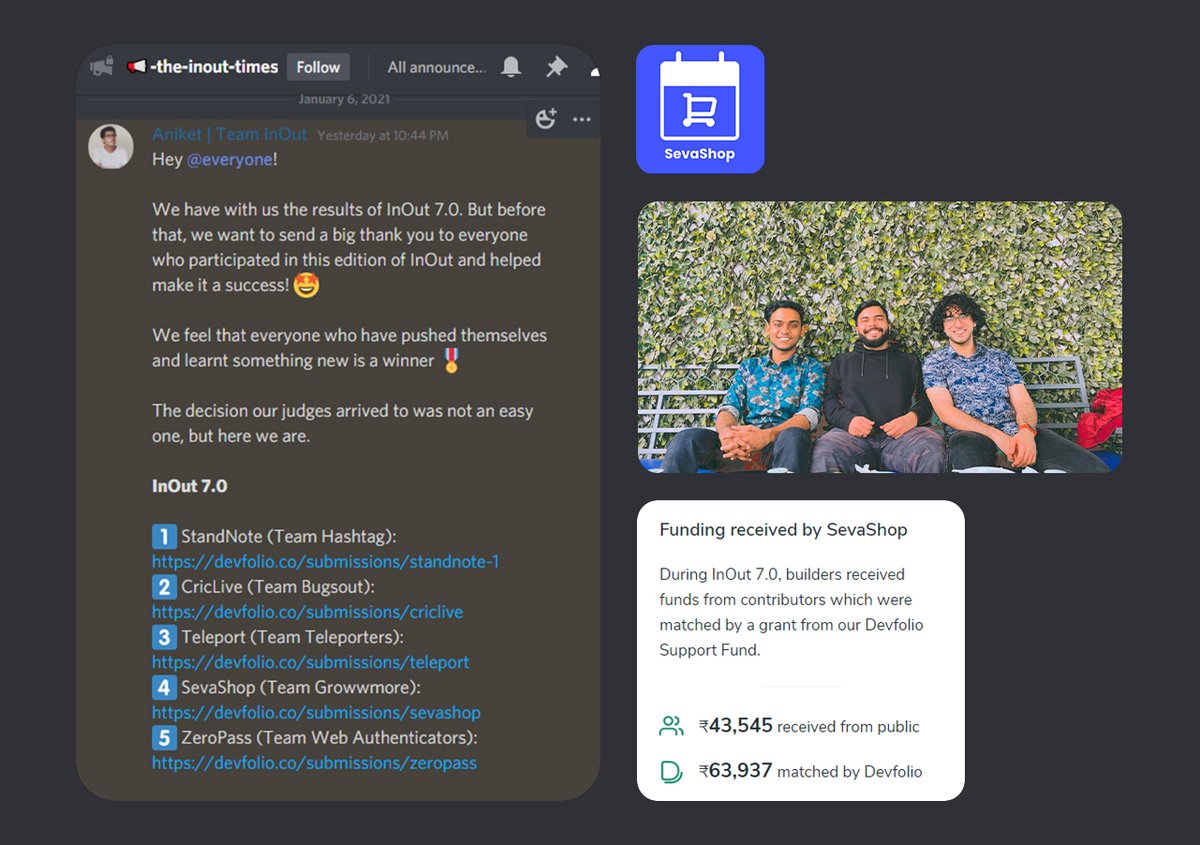Click the Devfolio logo beside ₹63,937
This screenshot has width=1200, height=845.
tap(671, 771)
